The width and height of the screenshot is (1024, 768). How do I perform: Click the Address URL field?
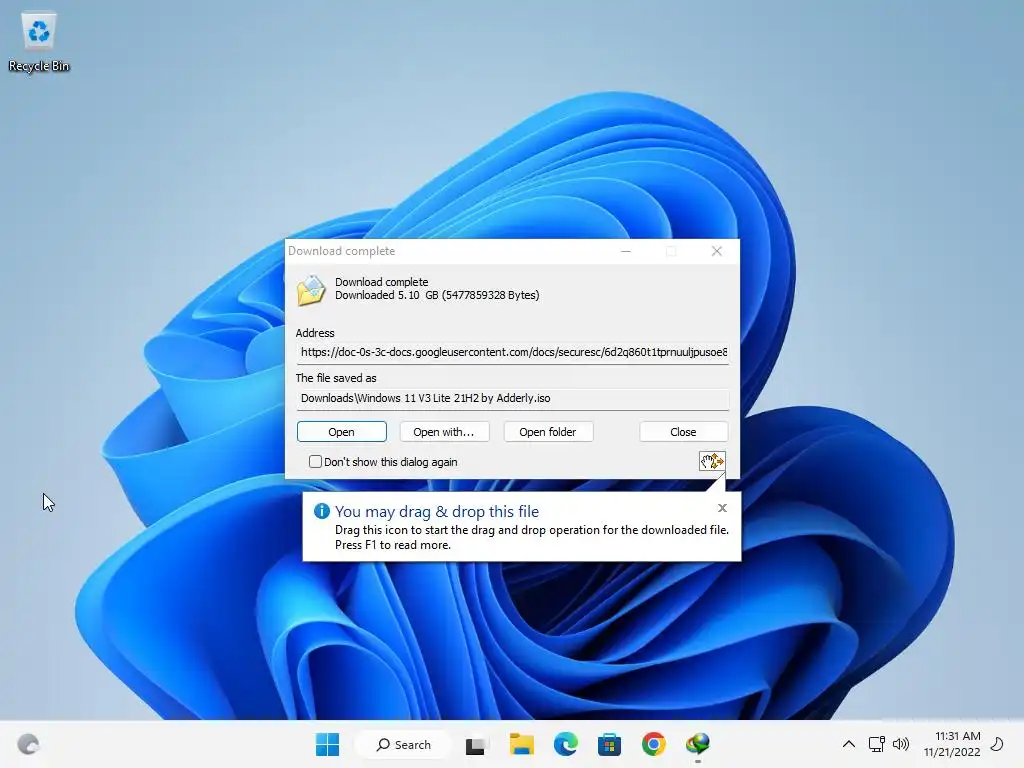(x=513, y=353)
